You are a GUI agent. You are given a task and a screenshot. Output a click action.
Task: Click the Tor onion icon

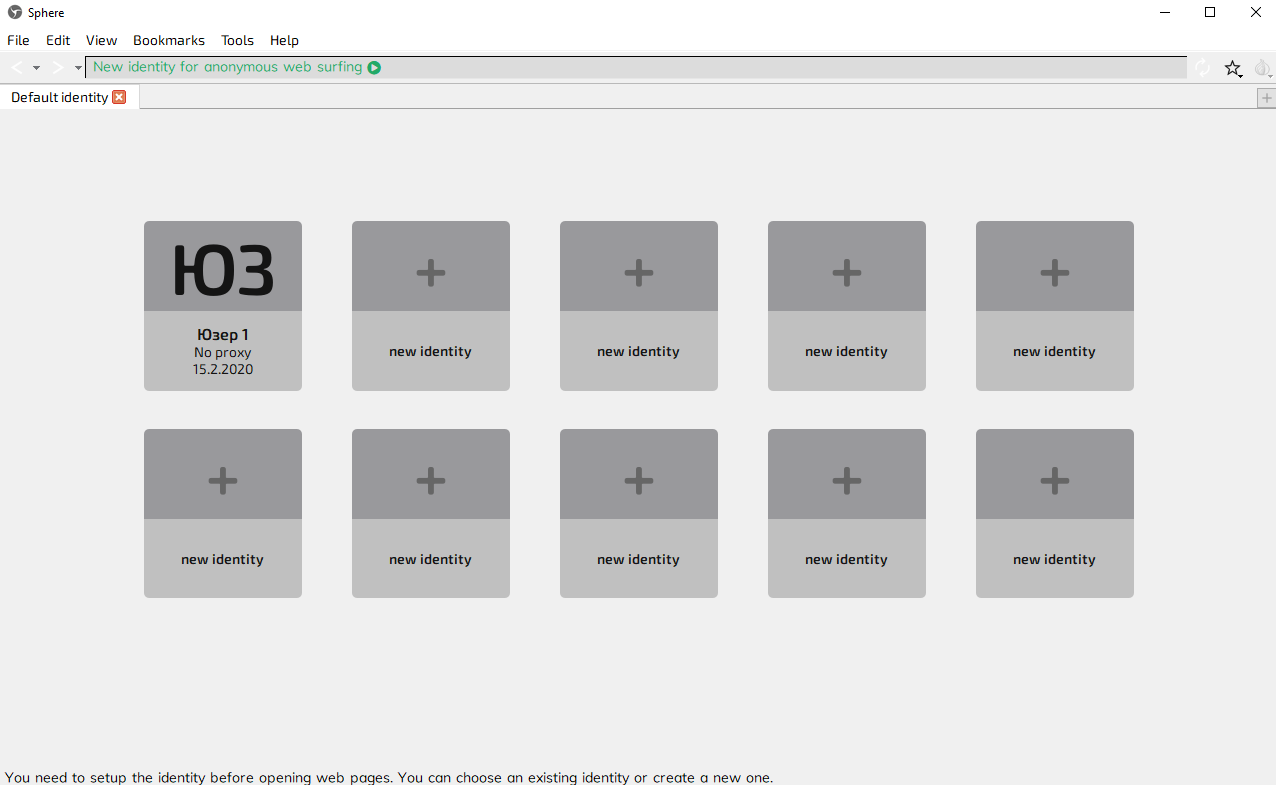coord(1262,68)
